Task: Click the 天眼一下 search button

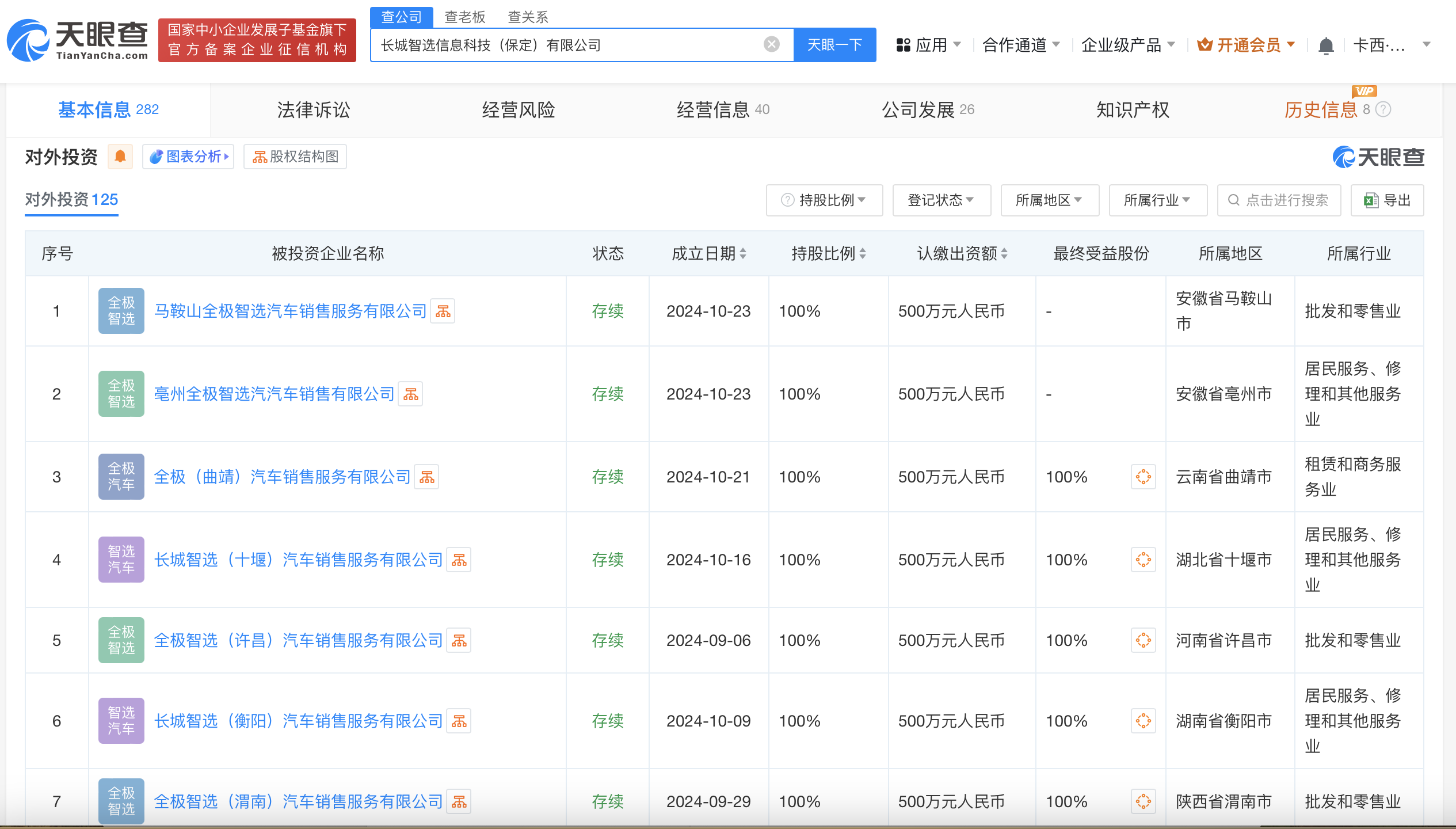Action: click(x=835, y=44)
